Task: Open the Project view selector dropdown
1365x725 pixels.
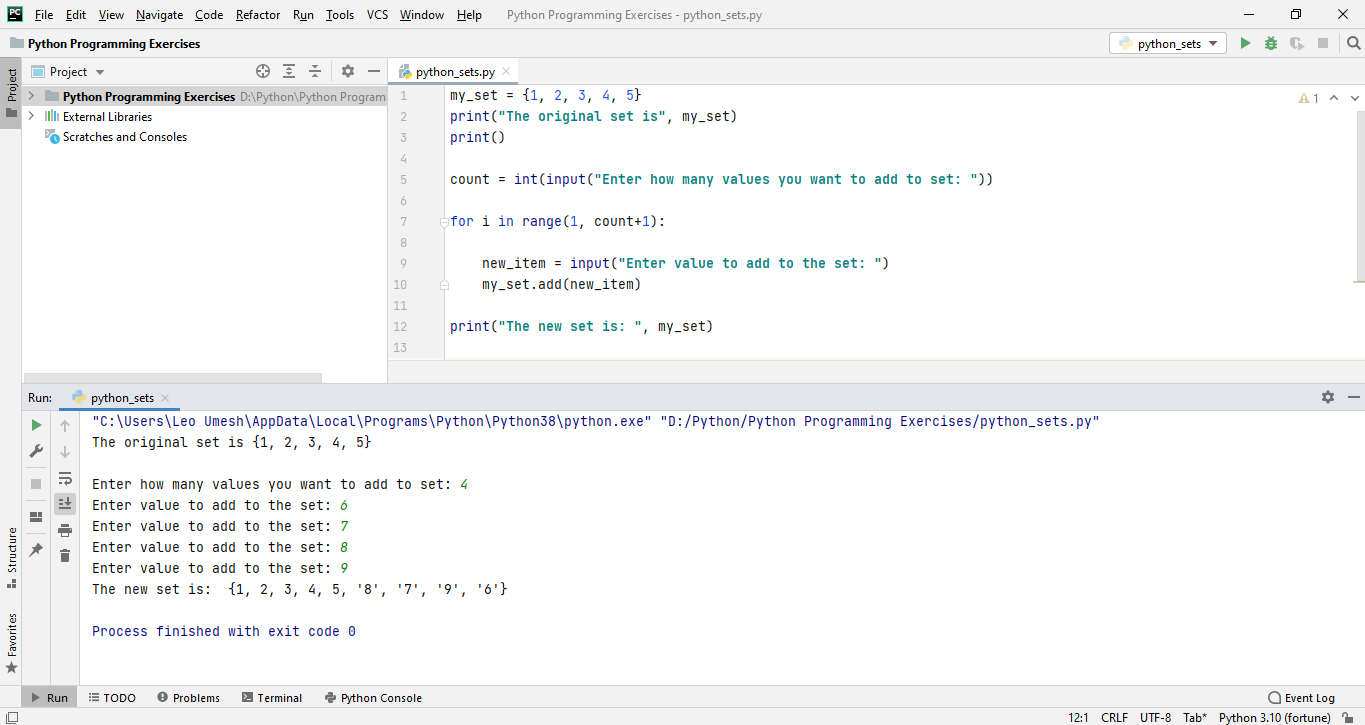Action: (x=68, y=71)
